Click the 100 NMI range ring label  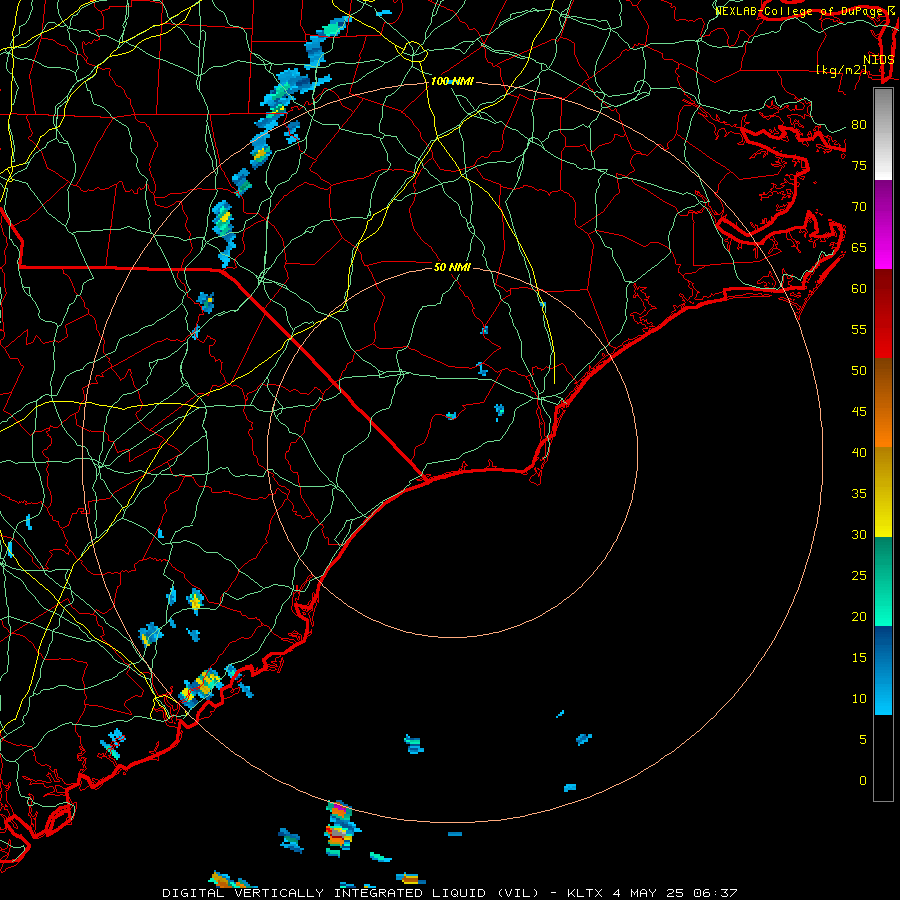point(452,82)
